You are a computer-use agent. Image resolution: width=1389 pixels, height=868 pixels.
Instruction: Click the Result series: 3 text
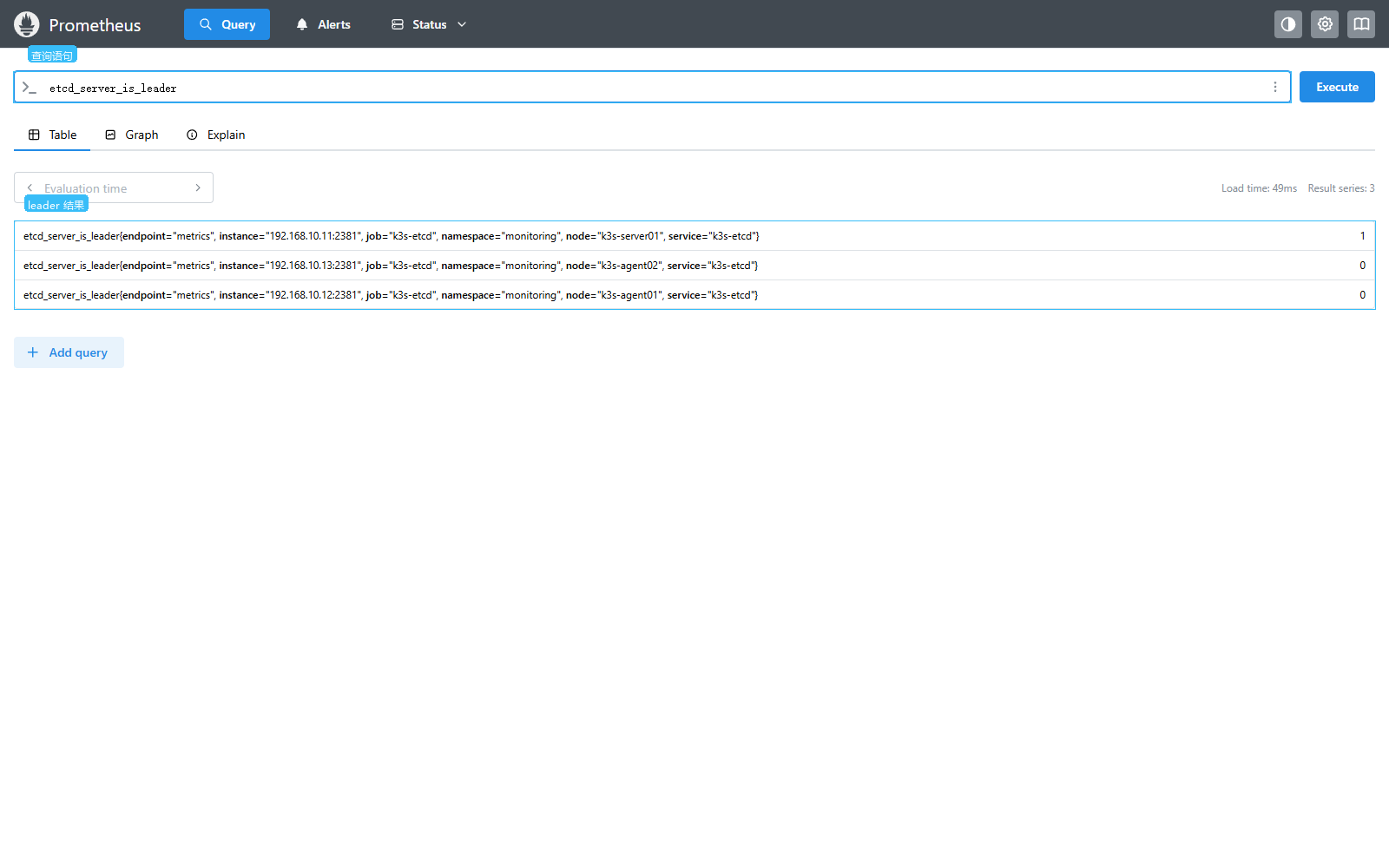pyautogui.click(x=1341, y=188)
